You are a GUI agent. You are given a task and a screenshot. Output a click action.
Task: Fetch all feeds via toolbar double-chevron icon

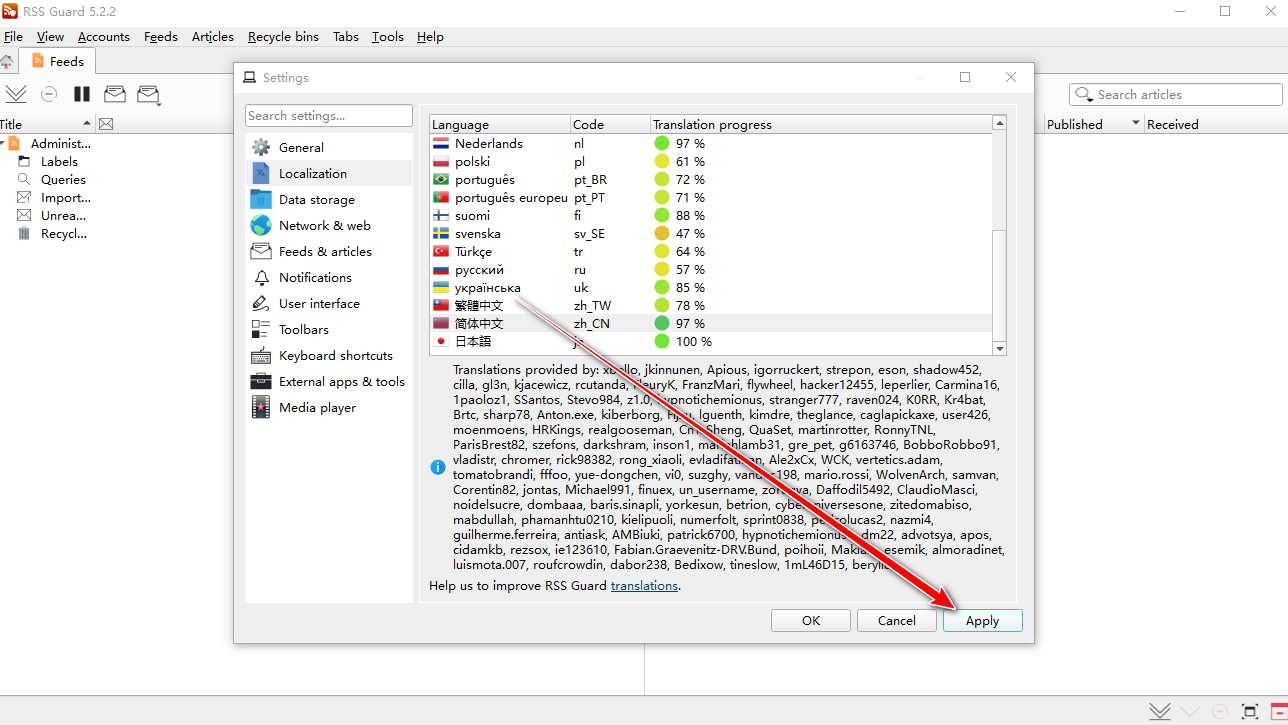coord(16,94)
